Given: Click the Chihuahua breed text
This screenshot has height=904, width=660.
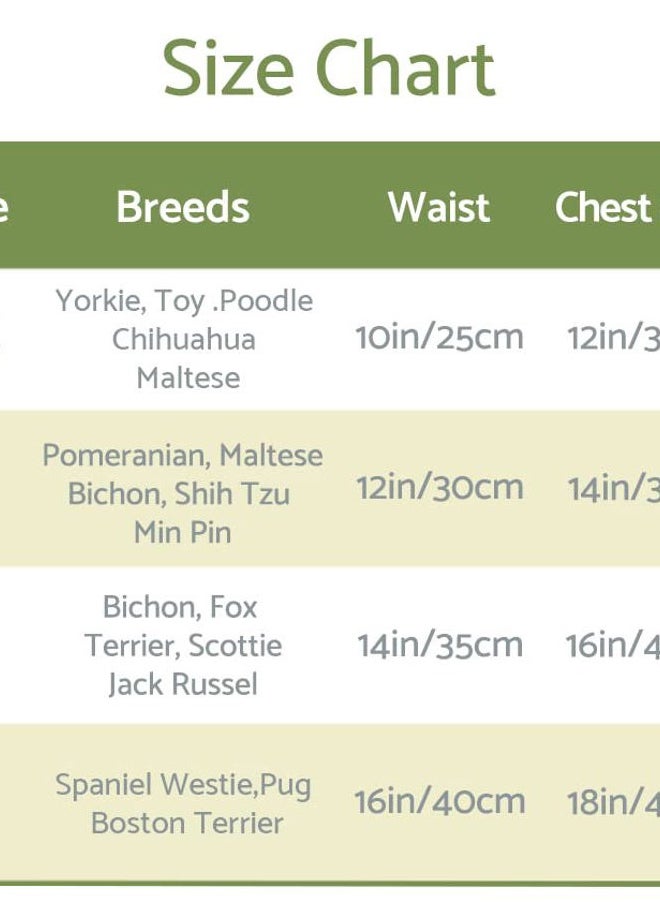Looking at the screenshot, I should point(184,339).
